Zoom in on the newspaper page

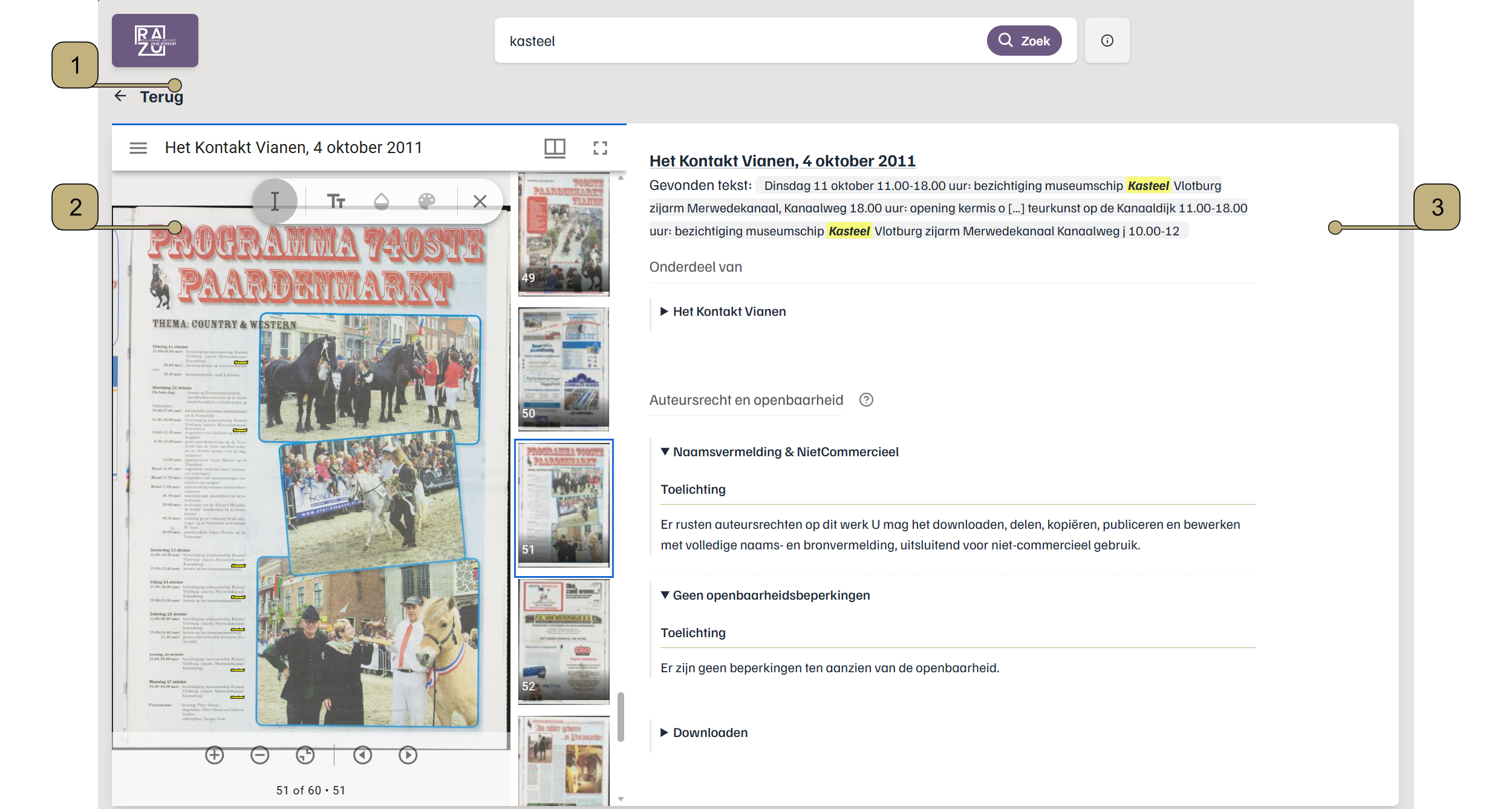pyautogui.click(x=215, y=755)
